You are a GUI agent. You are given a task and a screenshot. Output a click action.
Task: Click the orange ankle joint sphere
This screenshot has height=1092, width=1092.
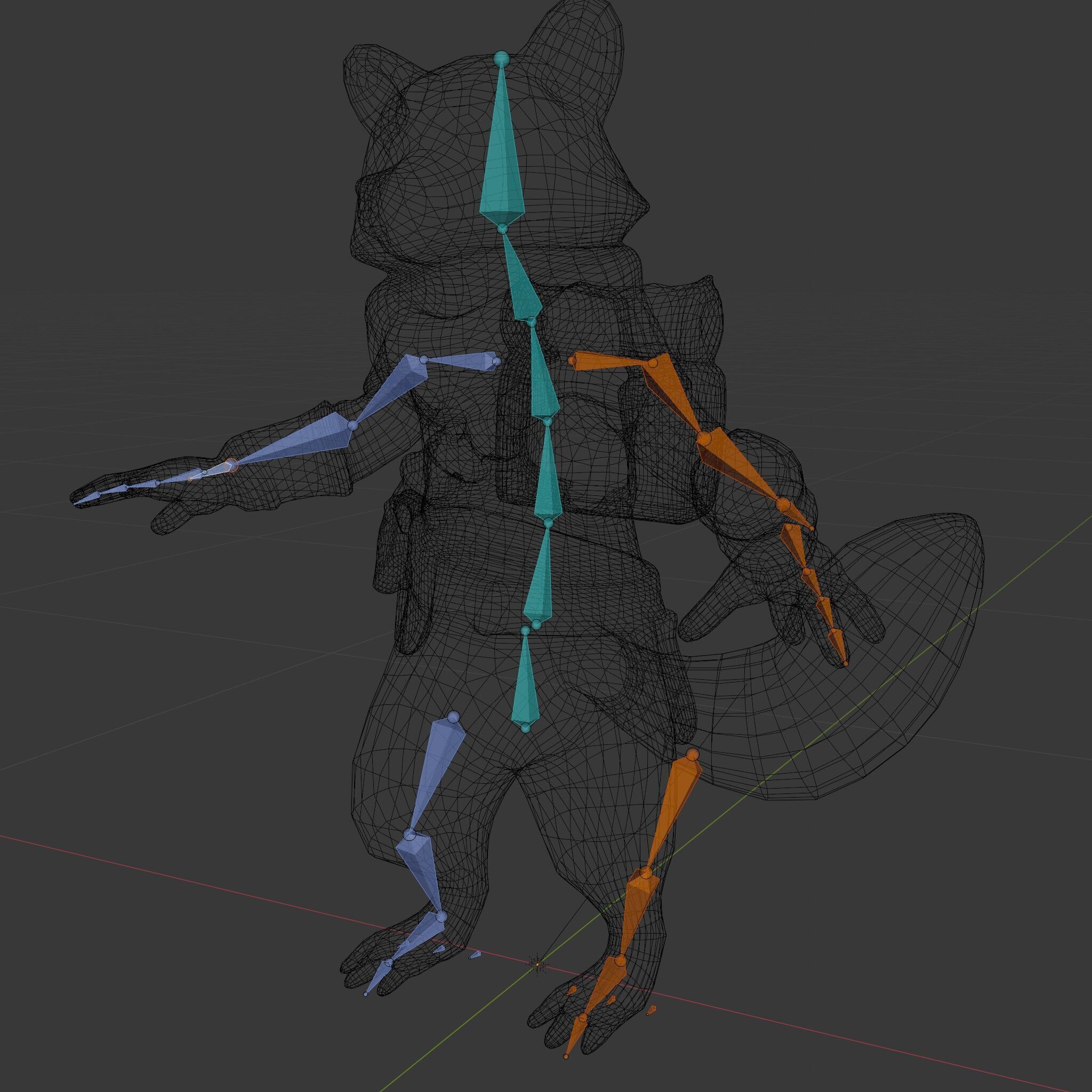pyautogui.click(x=620, y=960)
